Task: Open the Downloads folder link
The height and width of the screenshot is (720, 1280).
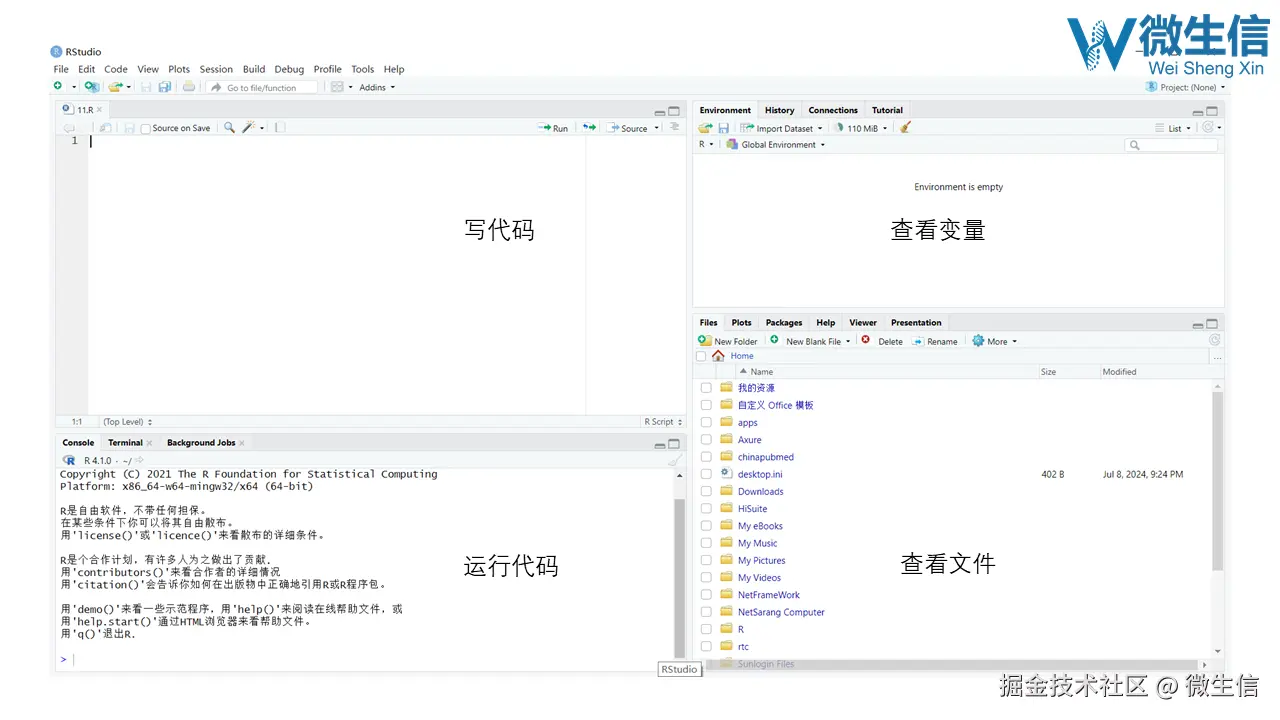Action: point(759,491)
